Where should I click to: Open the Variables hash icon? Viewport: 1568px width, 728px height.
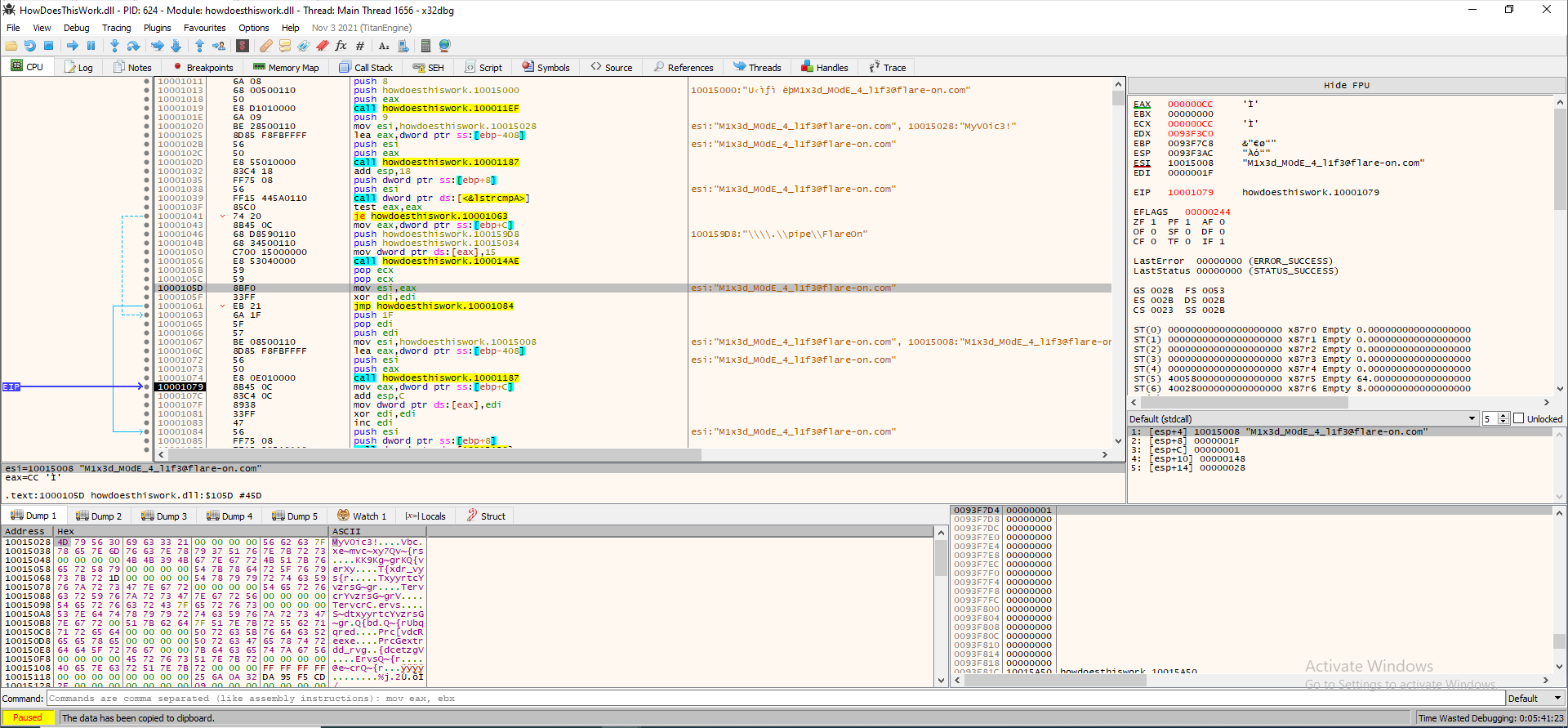(360, 46)
